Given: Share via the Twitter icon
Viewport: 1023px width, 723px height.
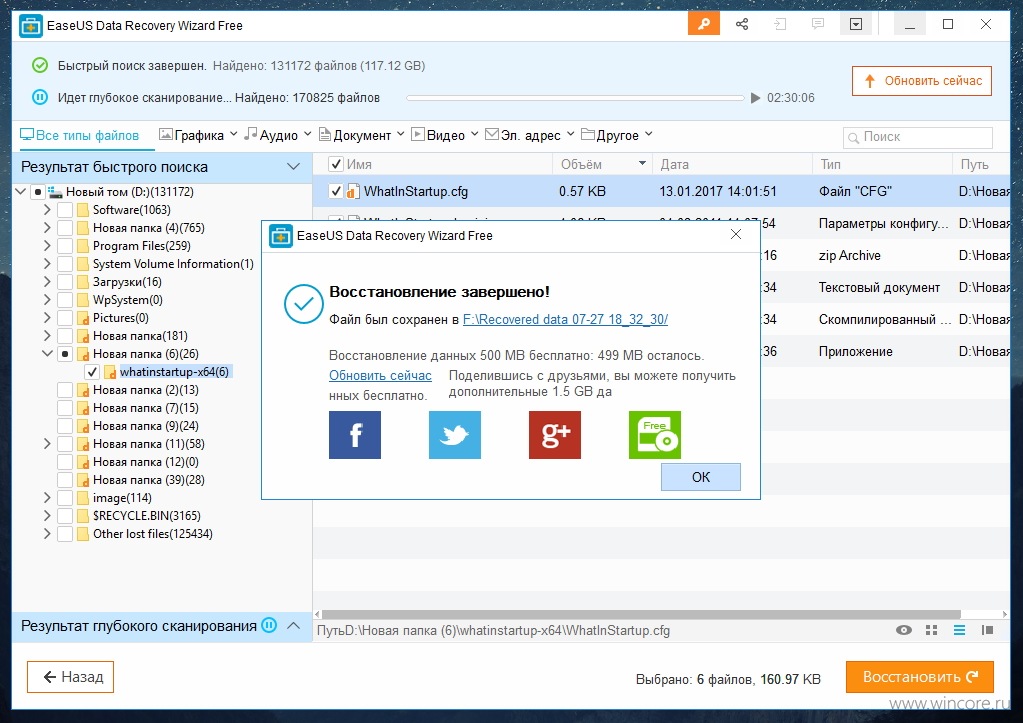Looking at the screenshot, I should [x=455, y=435].
